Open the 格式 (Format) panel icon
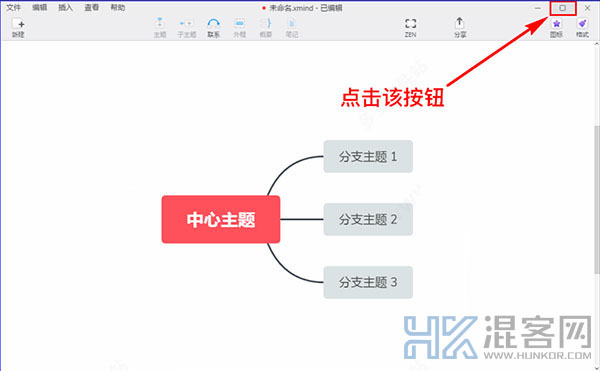This screenshot has width=600, height=371. pos(582,27)
